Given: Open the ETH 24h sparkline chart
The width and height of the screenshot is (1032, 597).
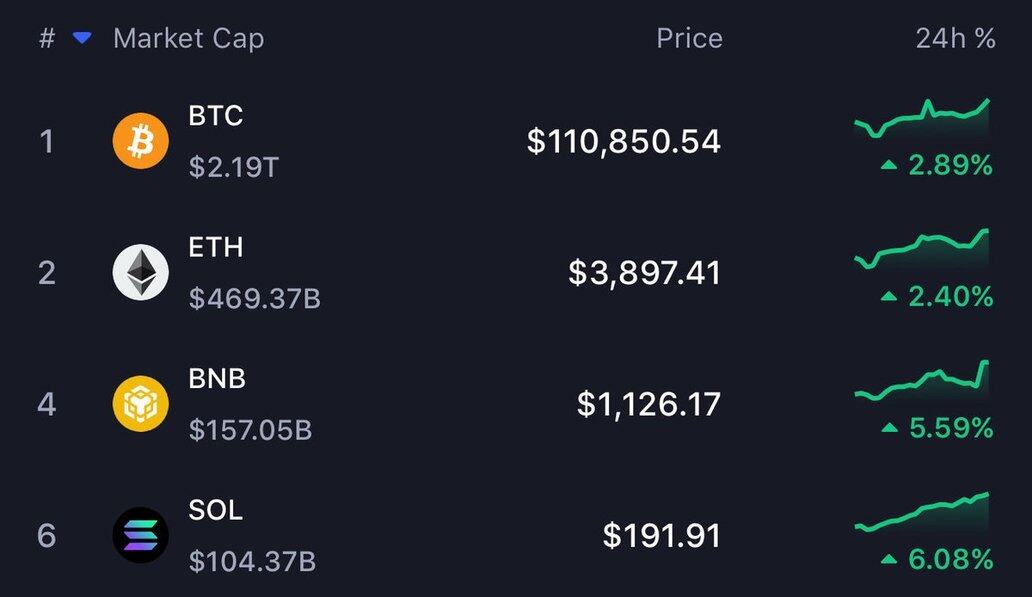Looking at the screenshot, I should tap(922, 251).
